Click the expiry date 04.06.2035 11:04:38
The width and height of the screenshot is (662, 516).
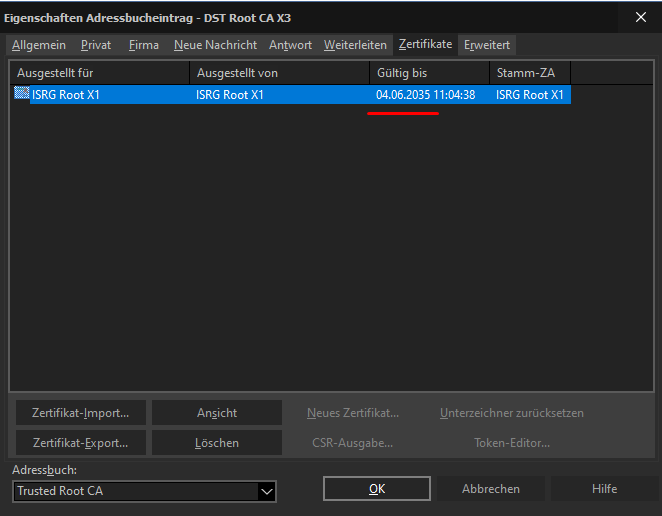[426, 95]
